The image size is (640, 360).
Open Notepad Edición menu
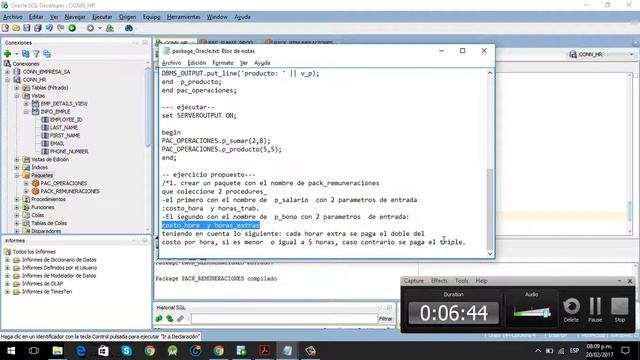197,63
